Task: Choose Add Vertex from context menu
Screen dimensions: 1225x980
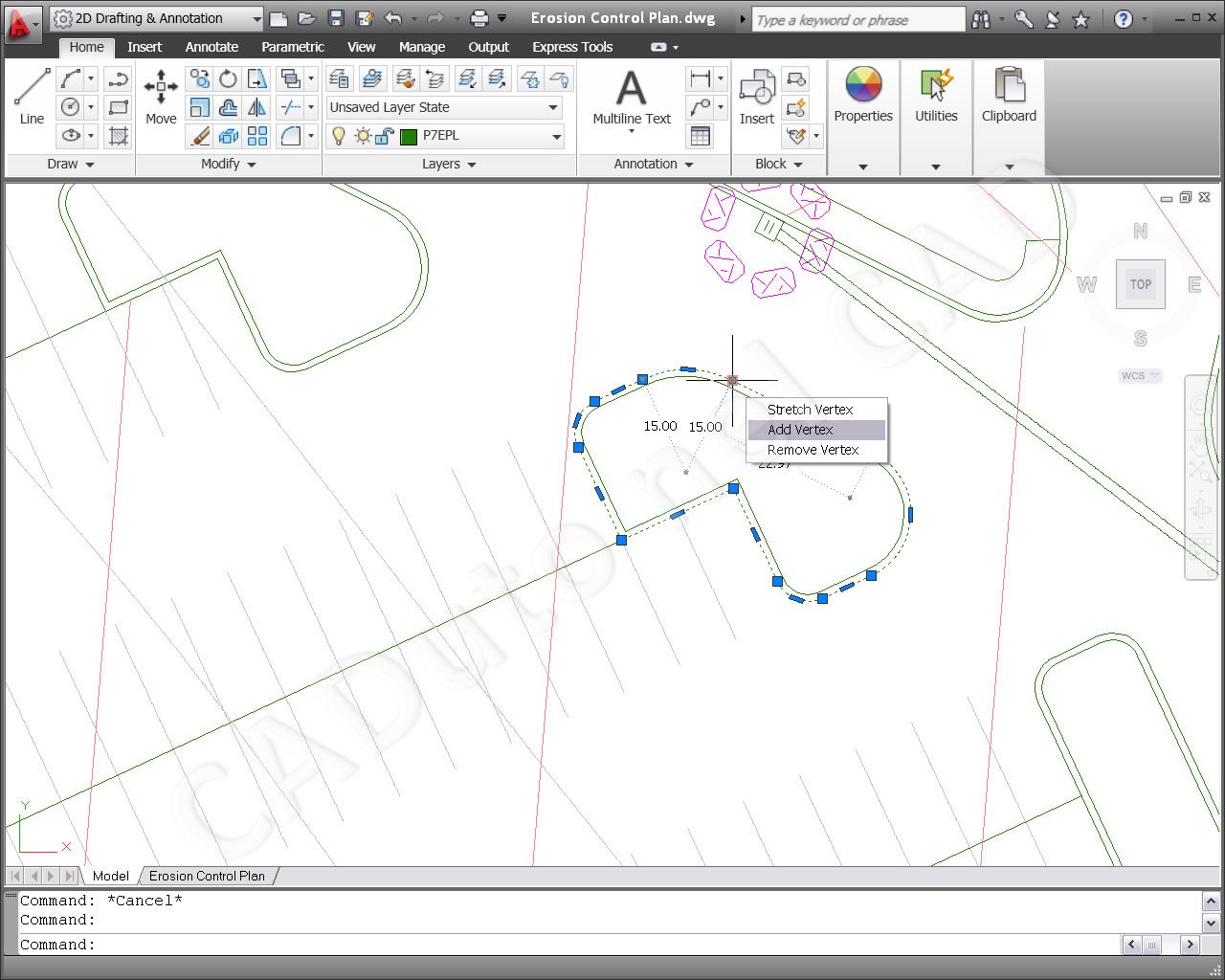Action: pyautogui.click(x=816, y=430)
